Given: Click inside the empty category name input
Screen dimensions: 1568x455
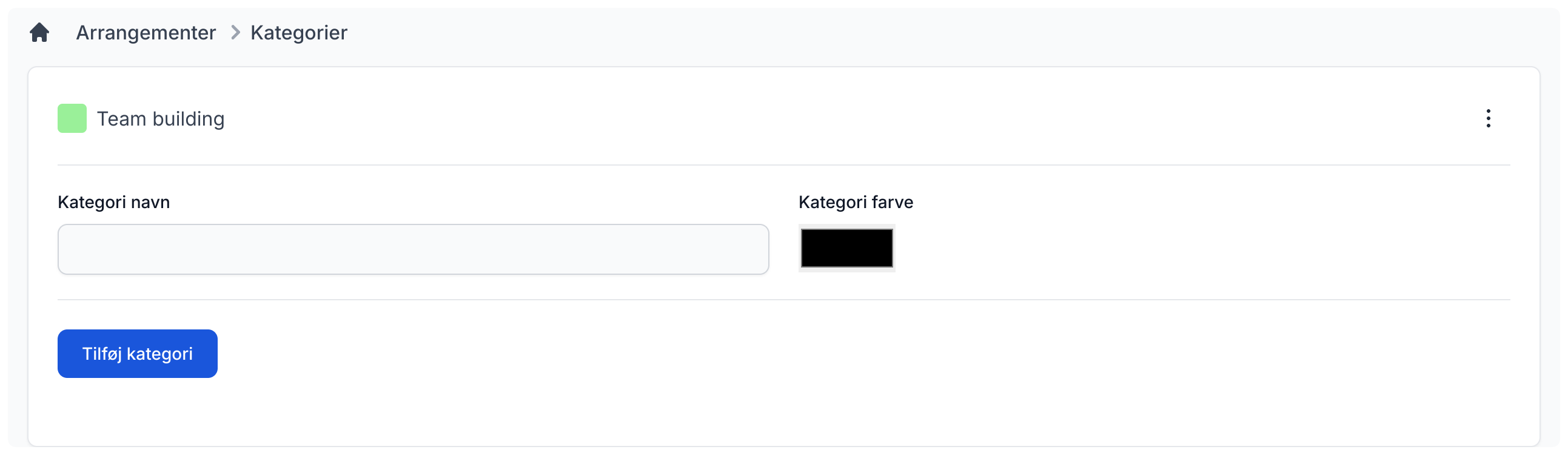Looking at the screenshot, I should tap(413, 249).
